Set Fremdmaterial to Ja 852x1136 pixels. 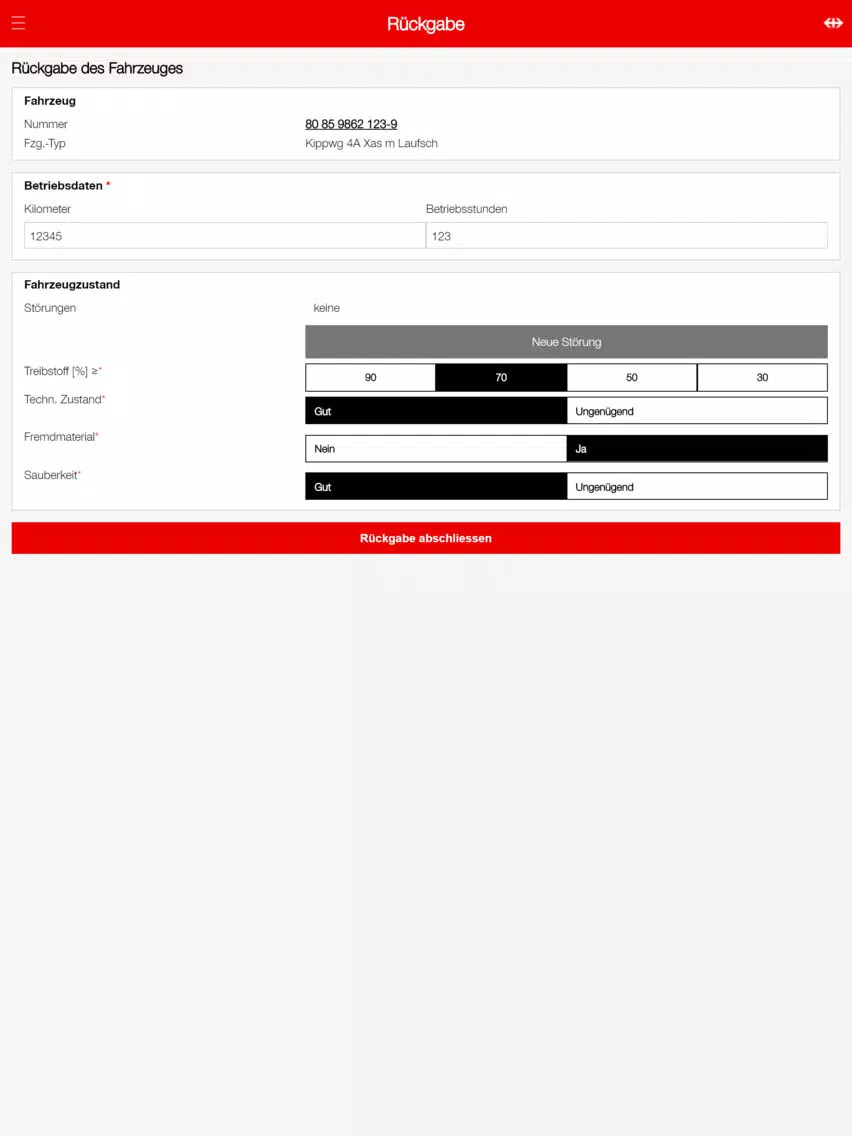pos(697,448)
